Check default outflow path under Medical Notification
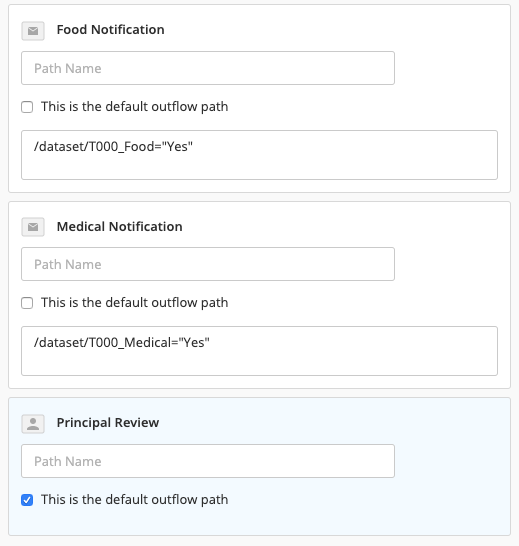 [27, 303]
